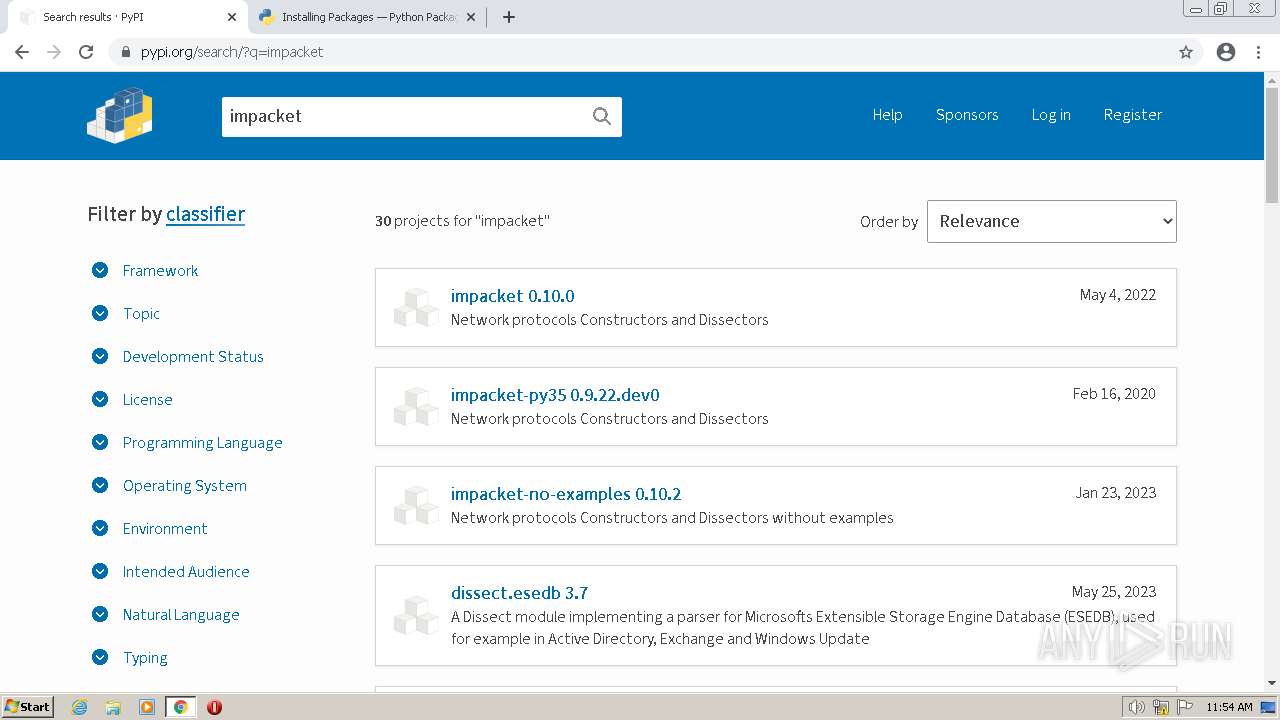Open the media player taskbar icon
This screenshot has height=720, width=1280.
point(147,707)
